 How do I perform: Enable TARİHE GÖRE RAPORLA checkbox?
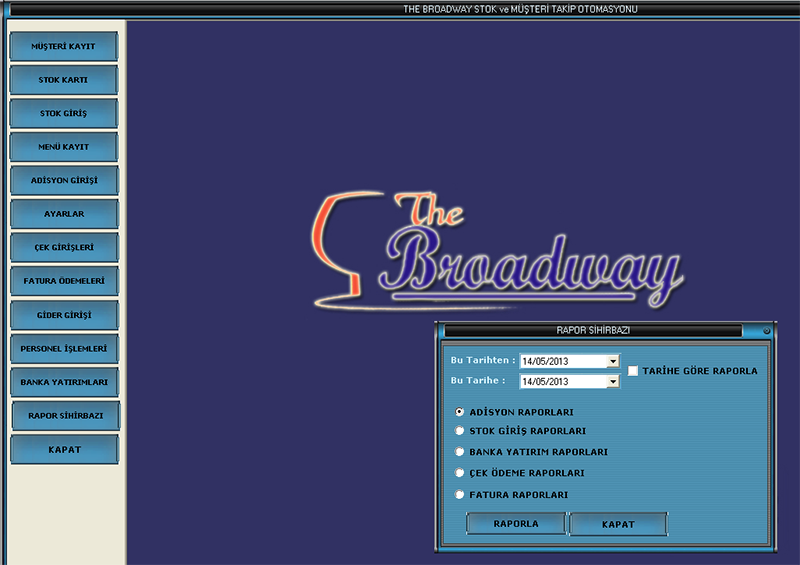pos(633,371)
